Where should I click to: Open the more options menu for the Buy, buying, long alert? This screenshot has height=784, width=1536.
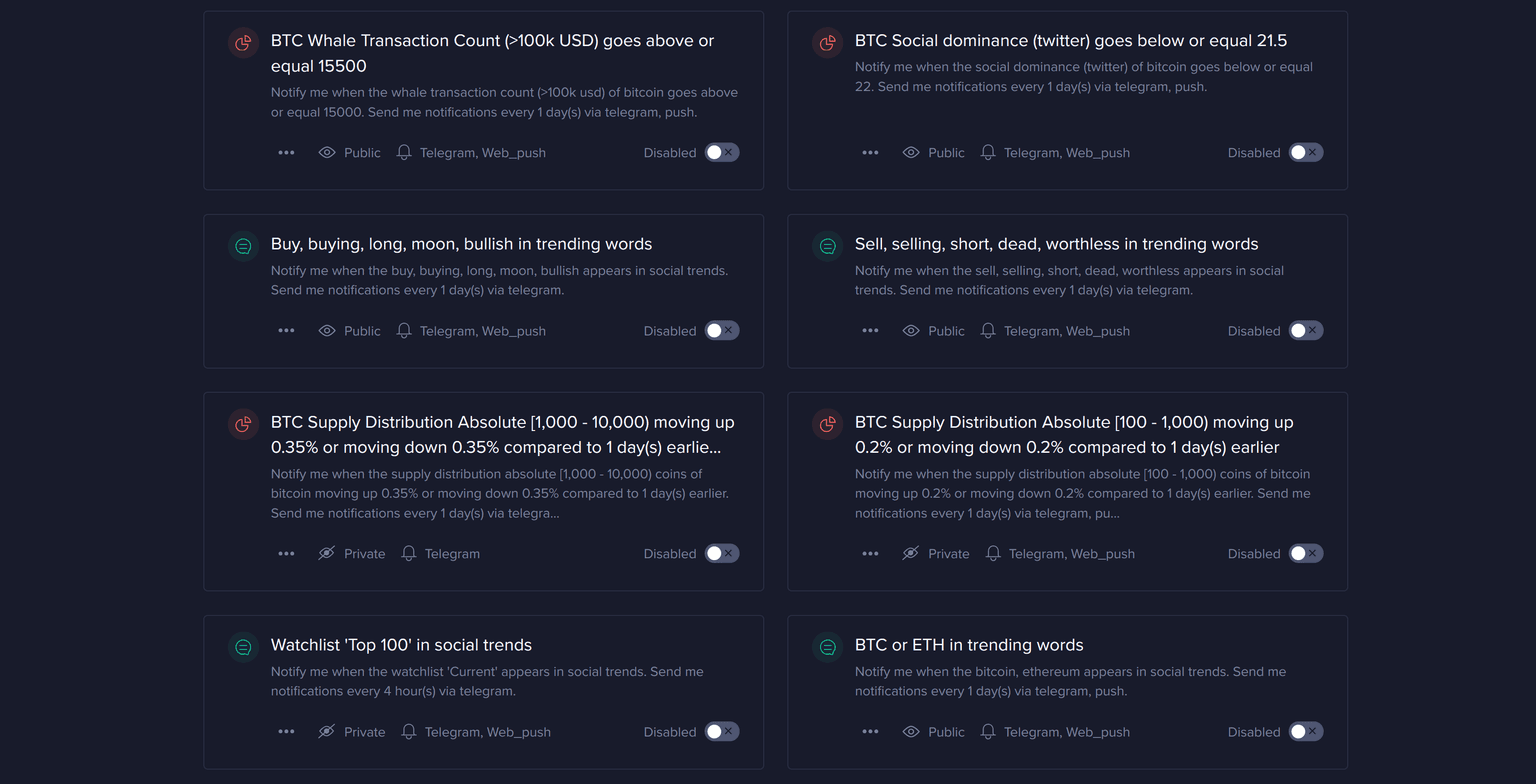(x=286, y=331)
